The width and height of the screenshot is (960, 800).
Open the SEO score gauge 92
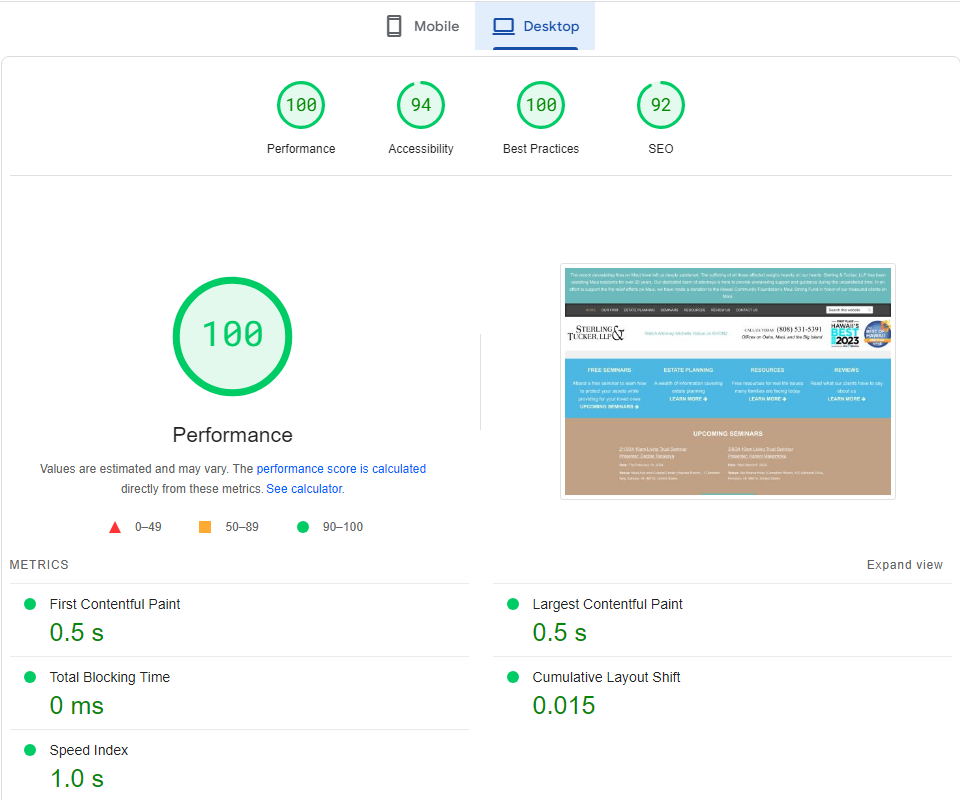(x=661, y=105)
